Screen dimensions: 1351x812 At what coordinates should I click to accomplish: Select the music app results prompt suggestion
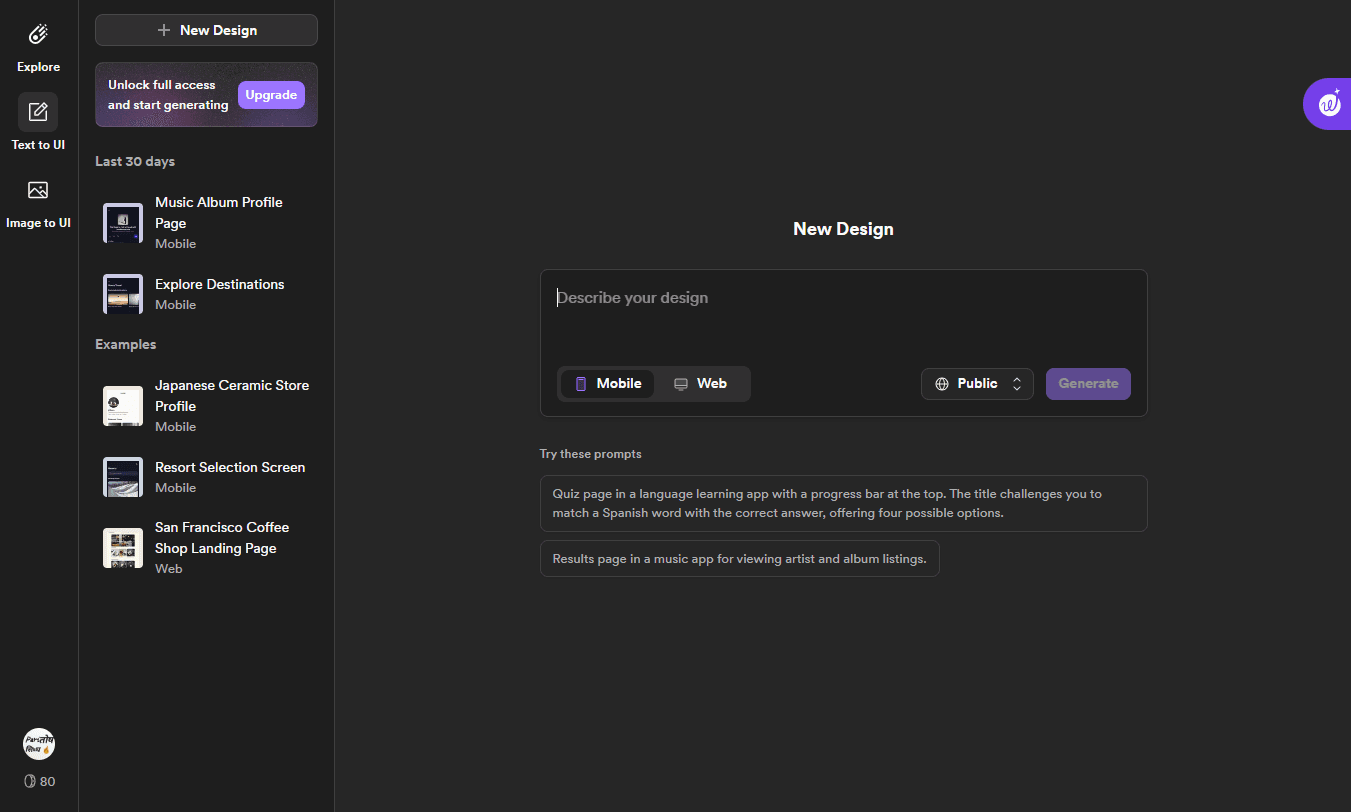[x=740, y=558]
